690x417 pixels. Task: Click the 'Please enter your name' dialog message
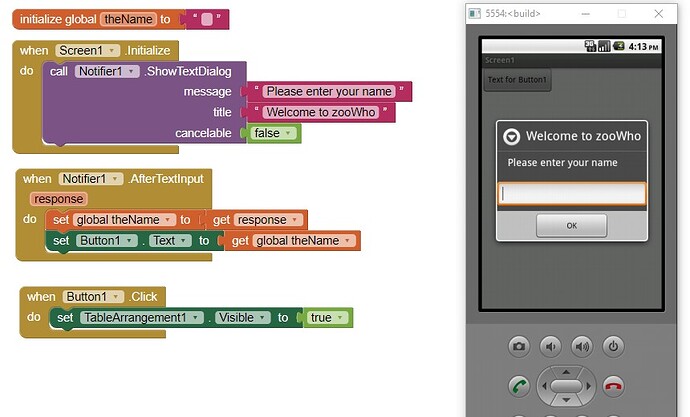[x=562, y=163]
